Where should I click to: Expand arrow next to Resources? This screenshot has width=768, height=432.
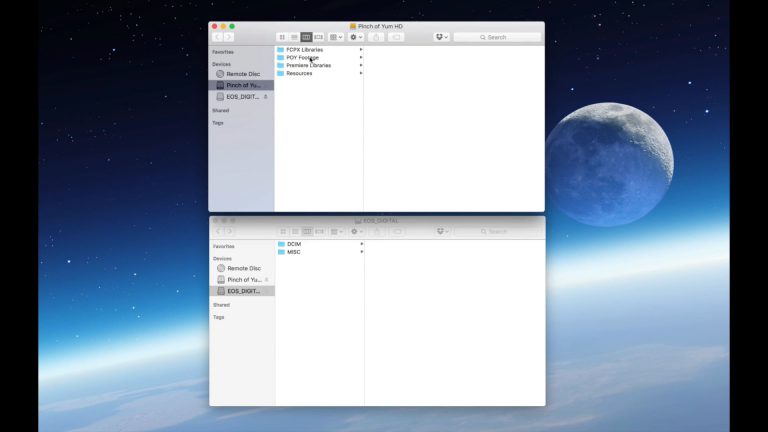click(x=361, y=73)
